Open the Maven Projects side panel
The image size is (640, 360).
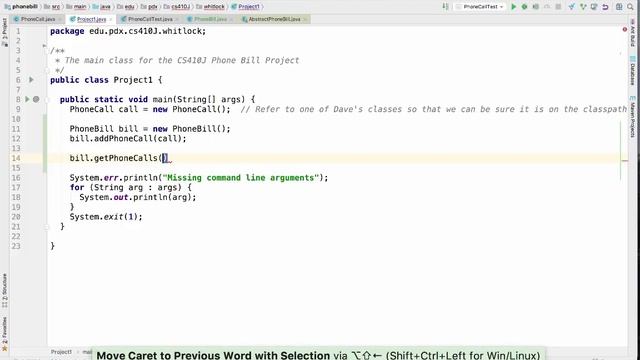coord(632,116)
